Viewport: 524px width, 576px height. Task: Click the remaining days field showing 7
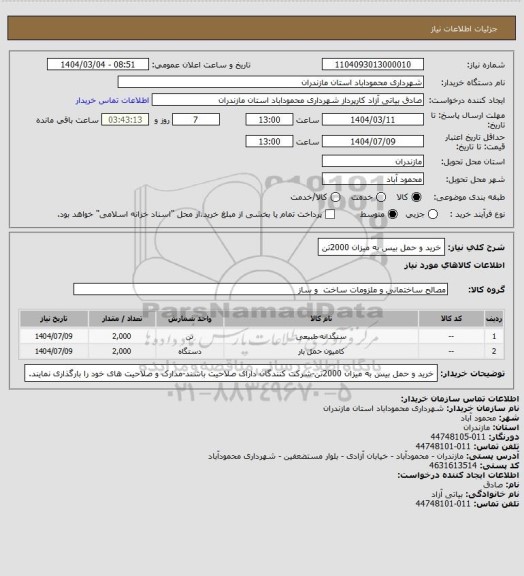[196, 120]
